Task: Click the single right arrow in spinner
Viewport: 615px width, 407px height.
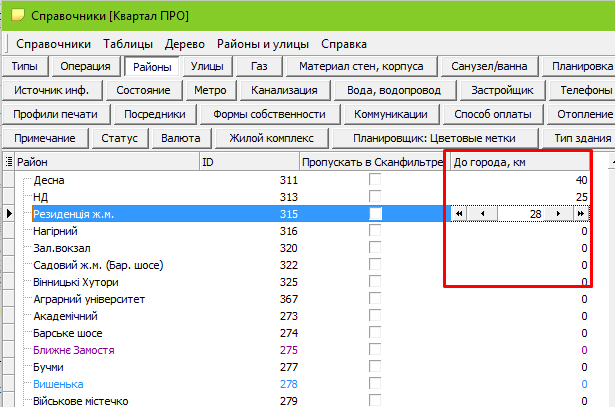Action: pos(558,214)
